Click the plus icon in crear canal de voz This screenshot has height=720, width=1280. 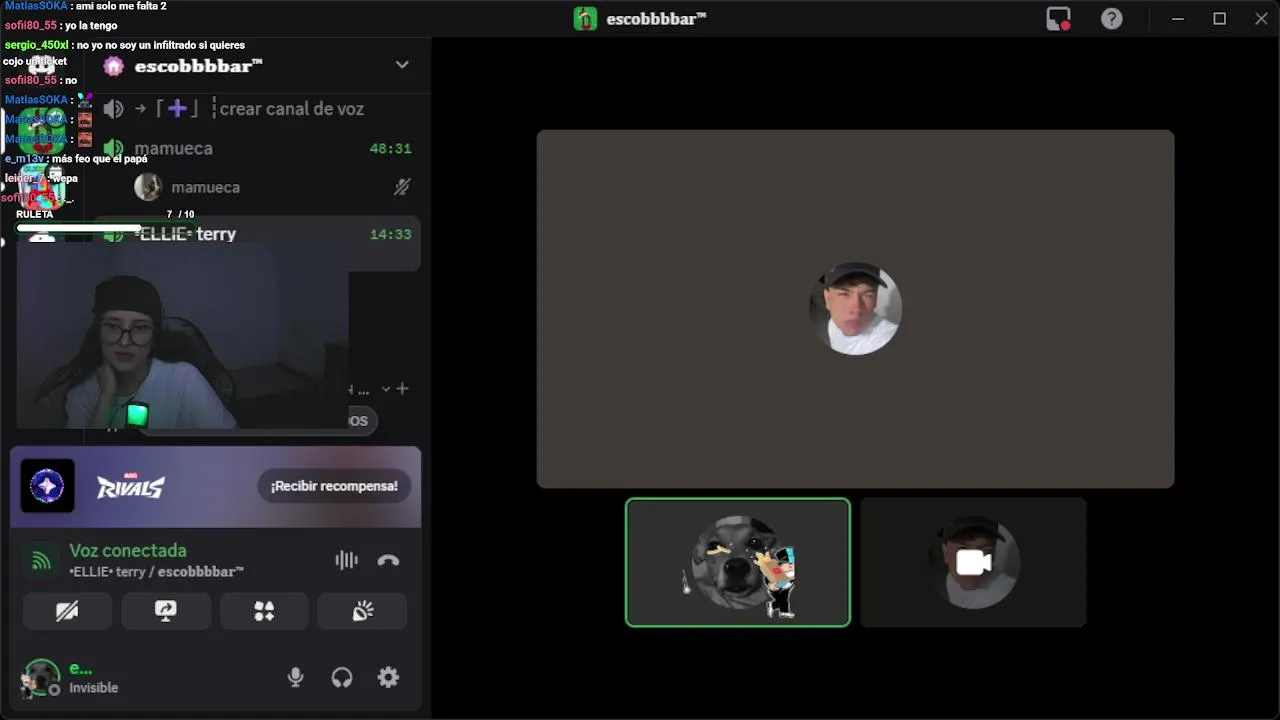[x=177, y=109]
